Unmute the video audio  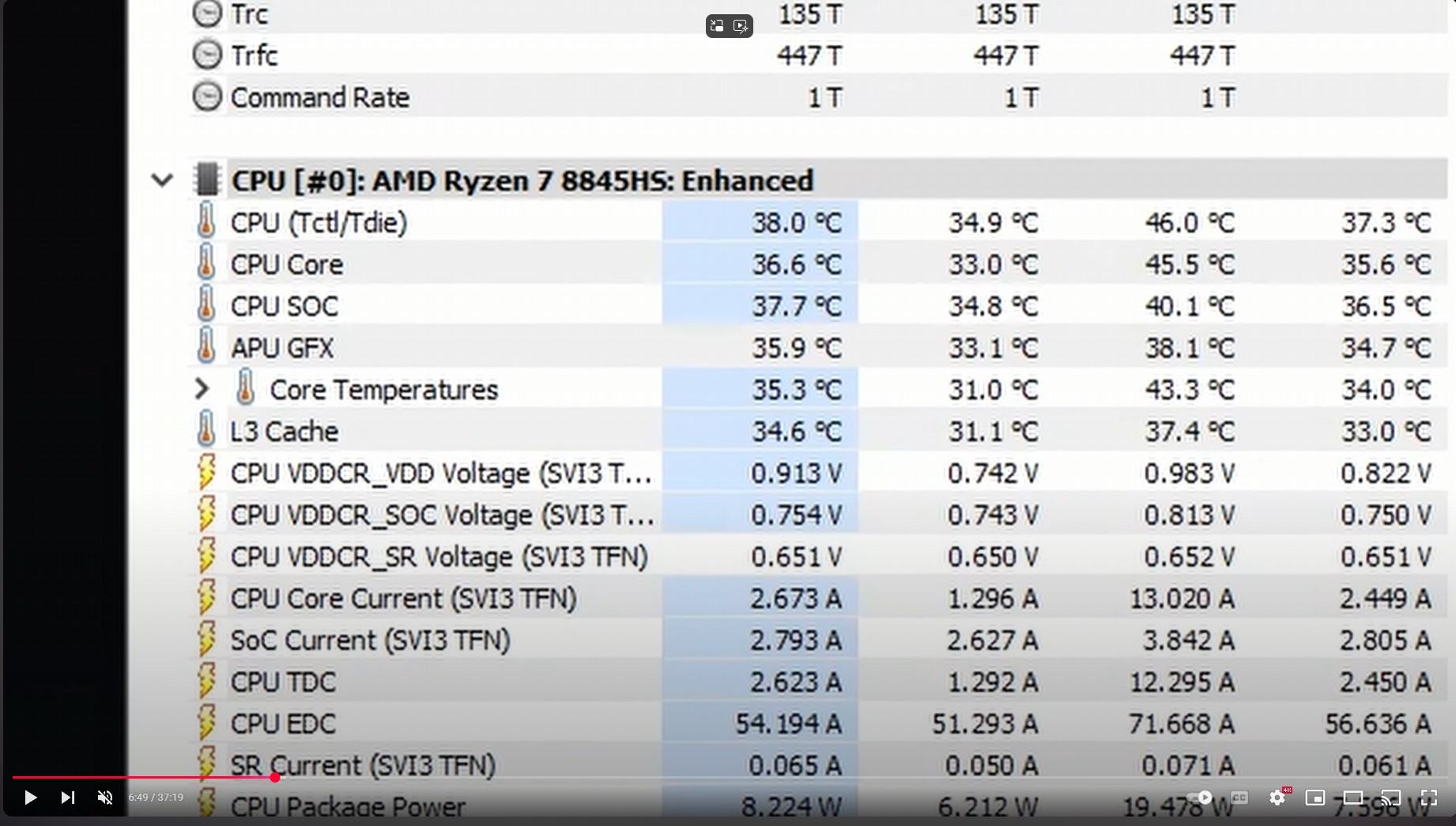click(105, 798)
